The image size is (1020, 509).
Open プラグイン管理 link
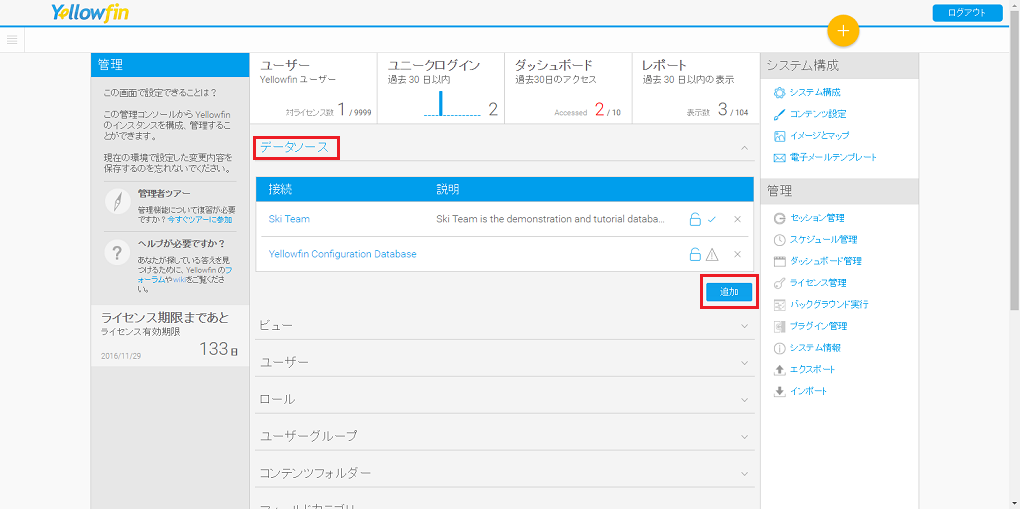coord(818,326)
